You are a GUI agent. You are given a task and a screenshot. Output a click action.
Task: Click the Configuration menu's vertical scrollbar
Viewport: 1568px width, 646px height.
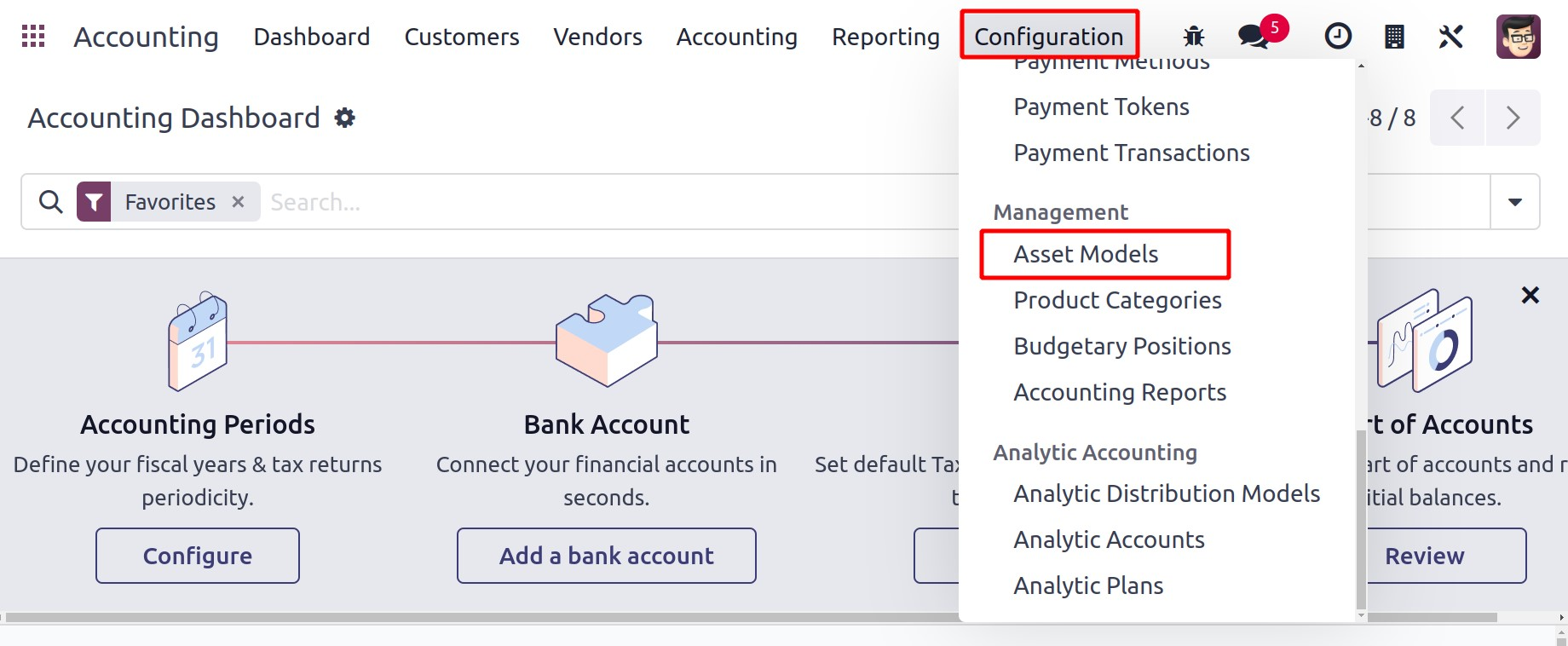point(1361,520)
